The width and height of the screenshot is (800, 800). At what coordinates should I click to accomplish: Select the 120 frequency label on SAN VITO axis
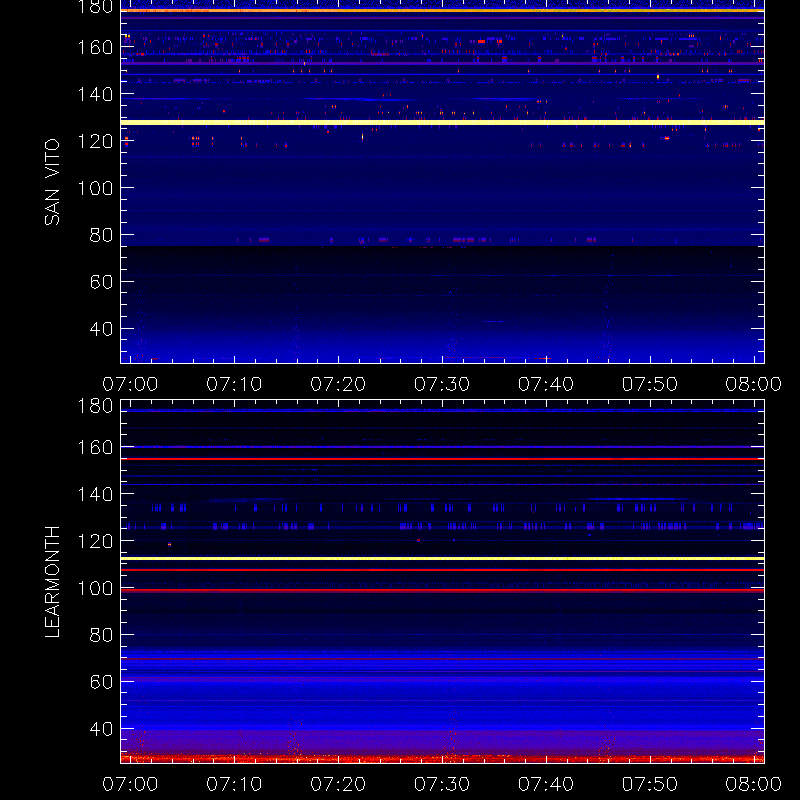(95, 141)
